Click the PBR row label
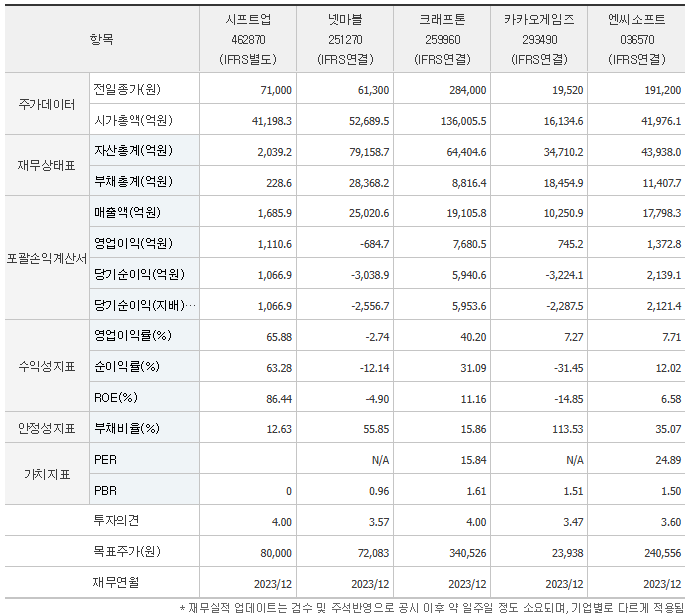The width and height of the screenshot is (689, 614). [105, 490]
